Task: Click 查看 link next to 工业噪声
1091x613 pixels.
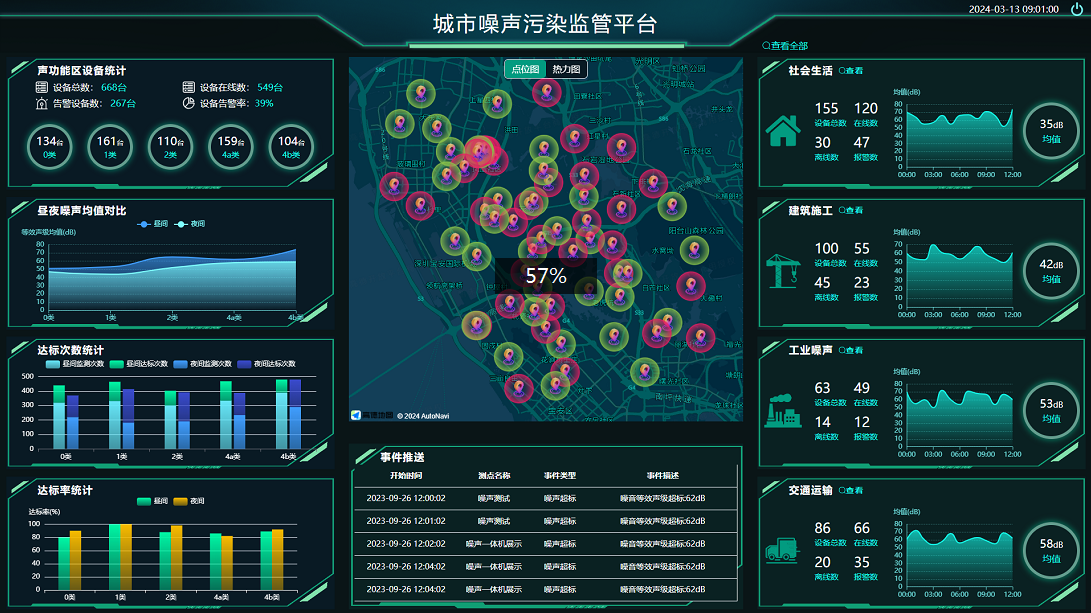Action: point(850,351)
